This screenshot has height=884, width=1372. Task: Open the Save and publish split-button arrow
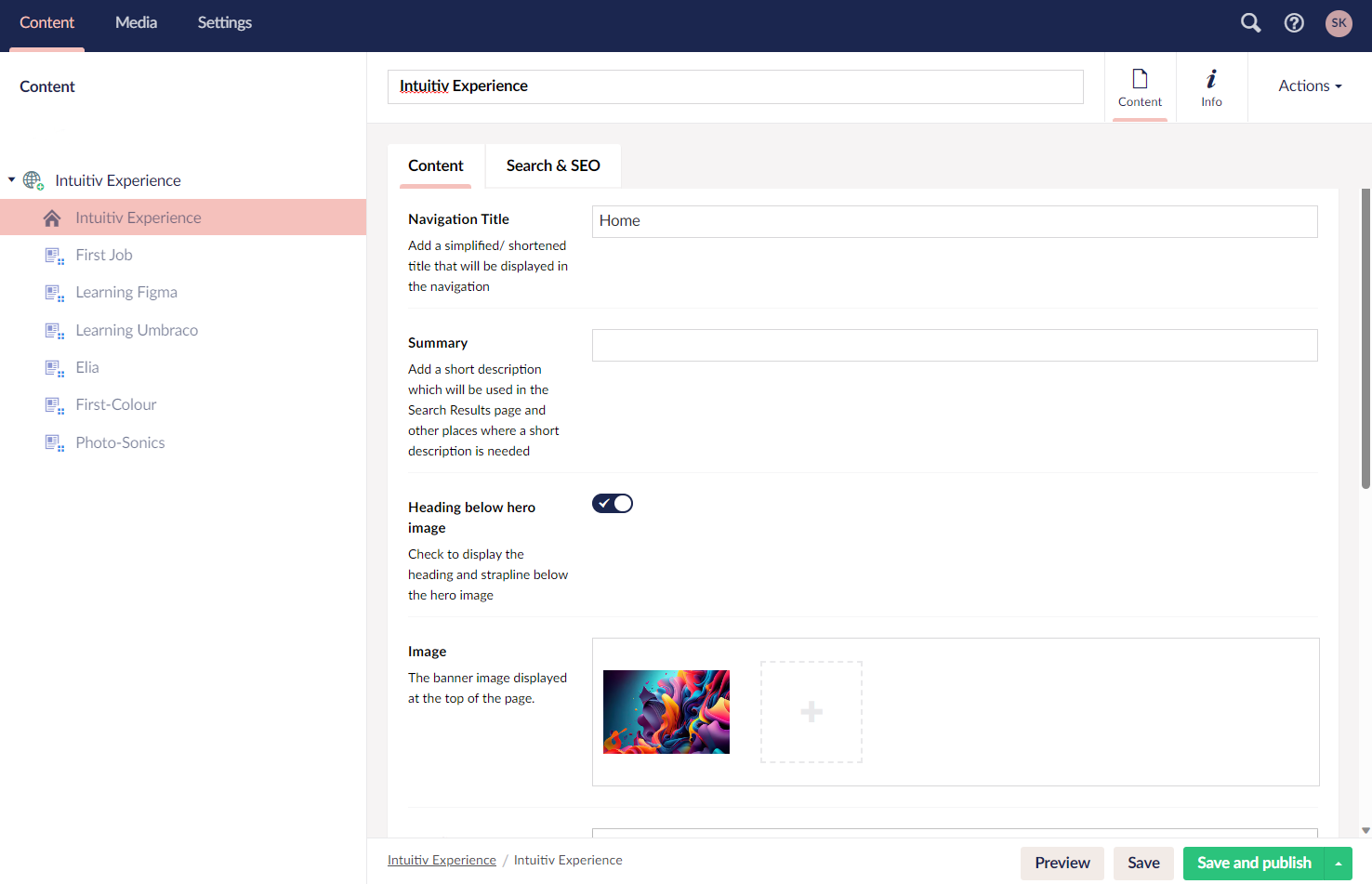point(1339,864)
